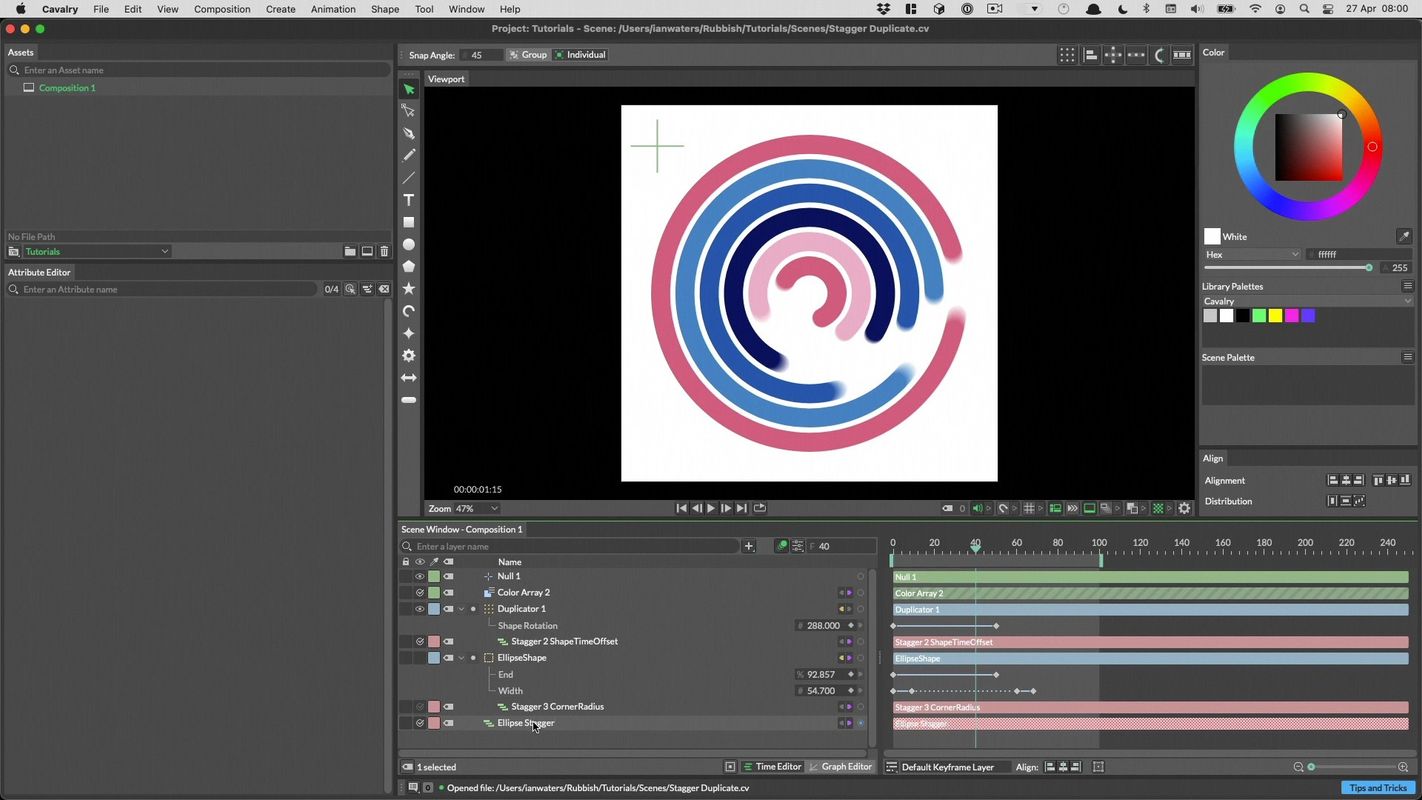The height and width of the screenshot is (800, 1422).
Task: Click the color alpha slider handle
Action: [x=1369, y=268]
